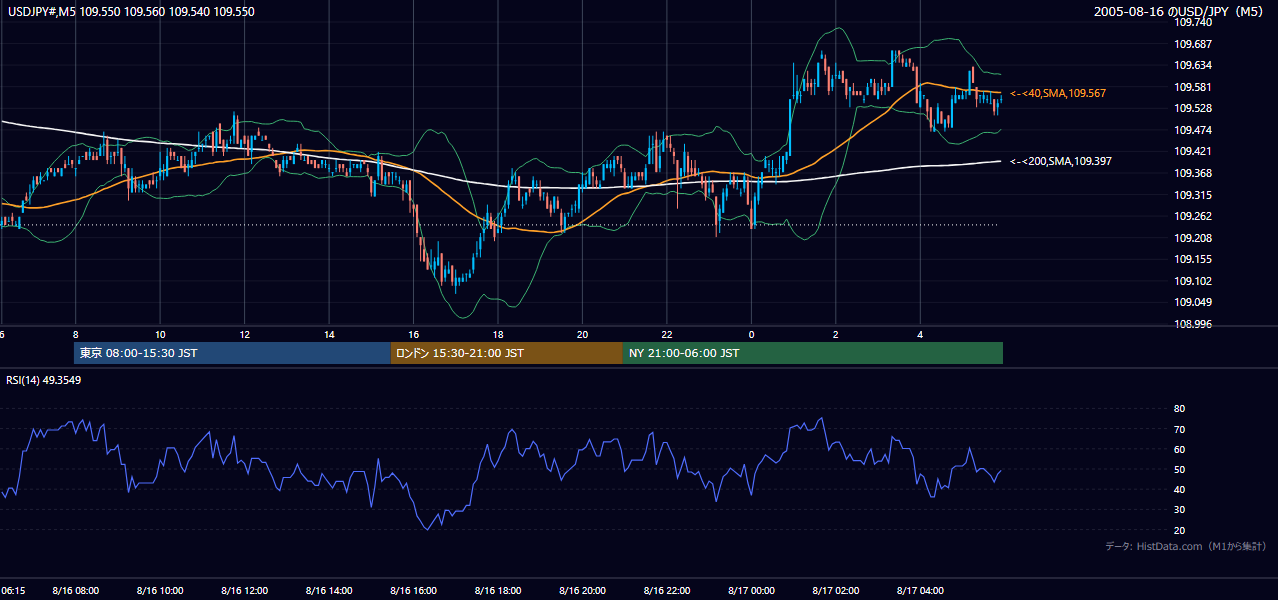Select the 40 SMA label 109.567
This screenshot has height=600, width=1278.
(1058, 93)
